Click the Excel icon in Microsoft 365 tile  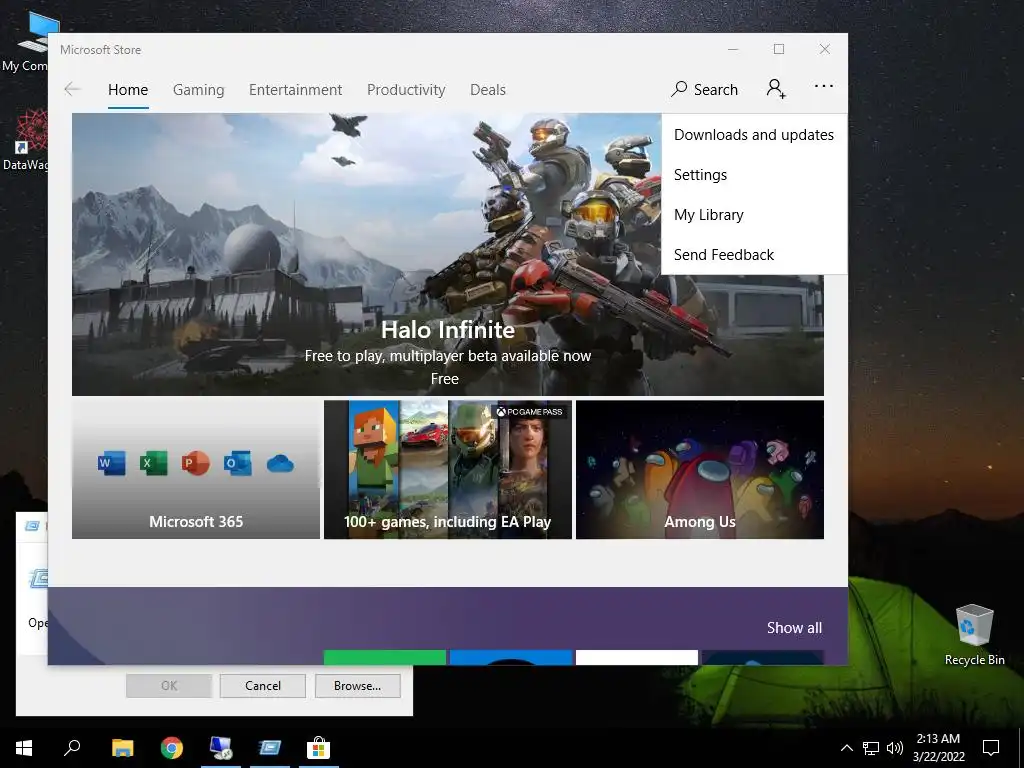(x=153, y=463)
